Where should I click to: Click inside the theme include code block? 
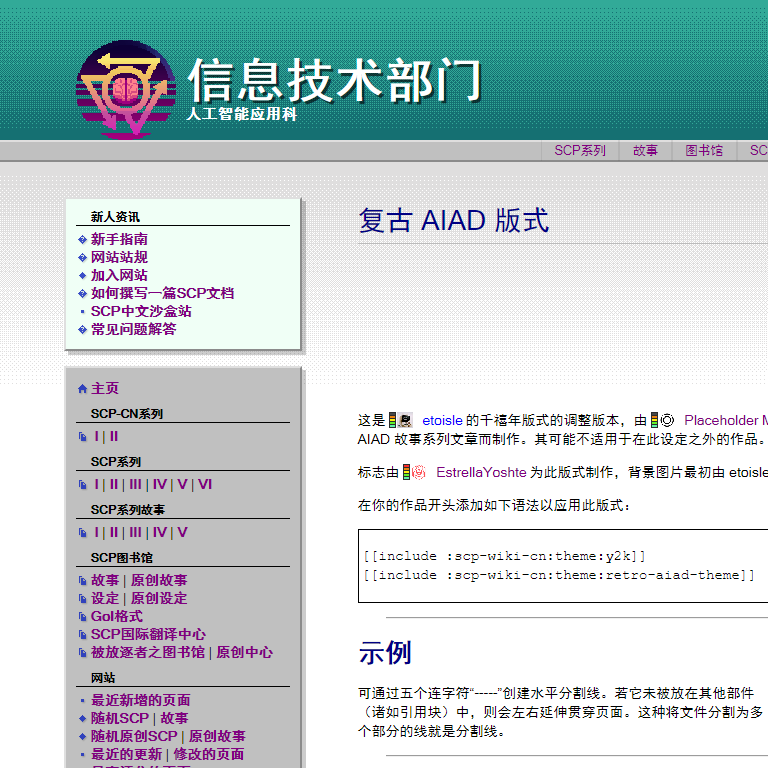tap(560, 566)
